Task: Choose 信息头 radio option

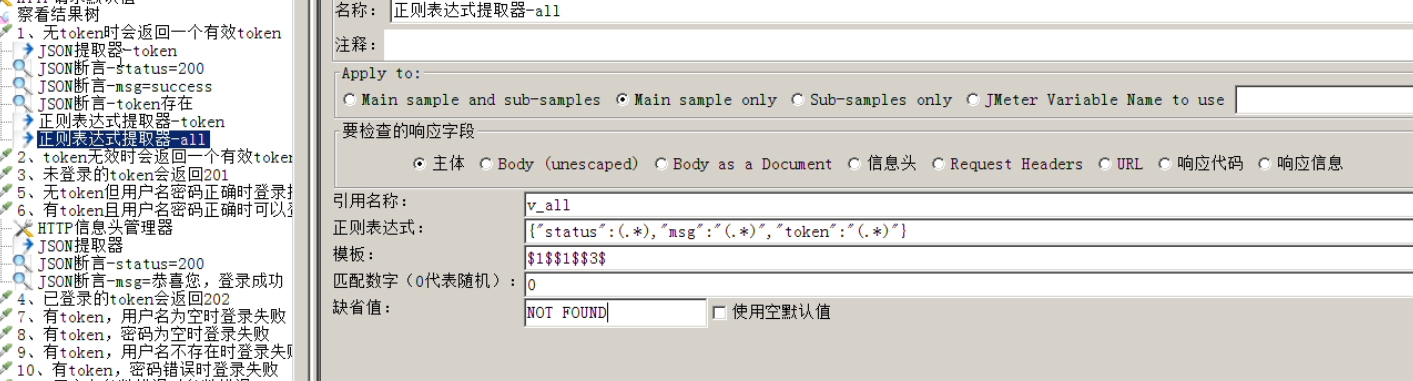Action: [854, 164]
